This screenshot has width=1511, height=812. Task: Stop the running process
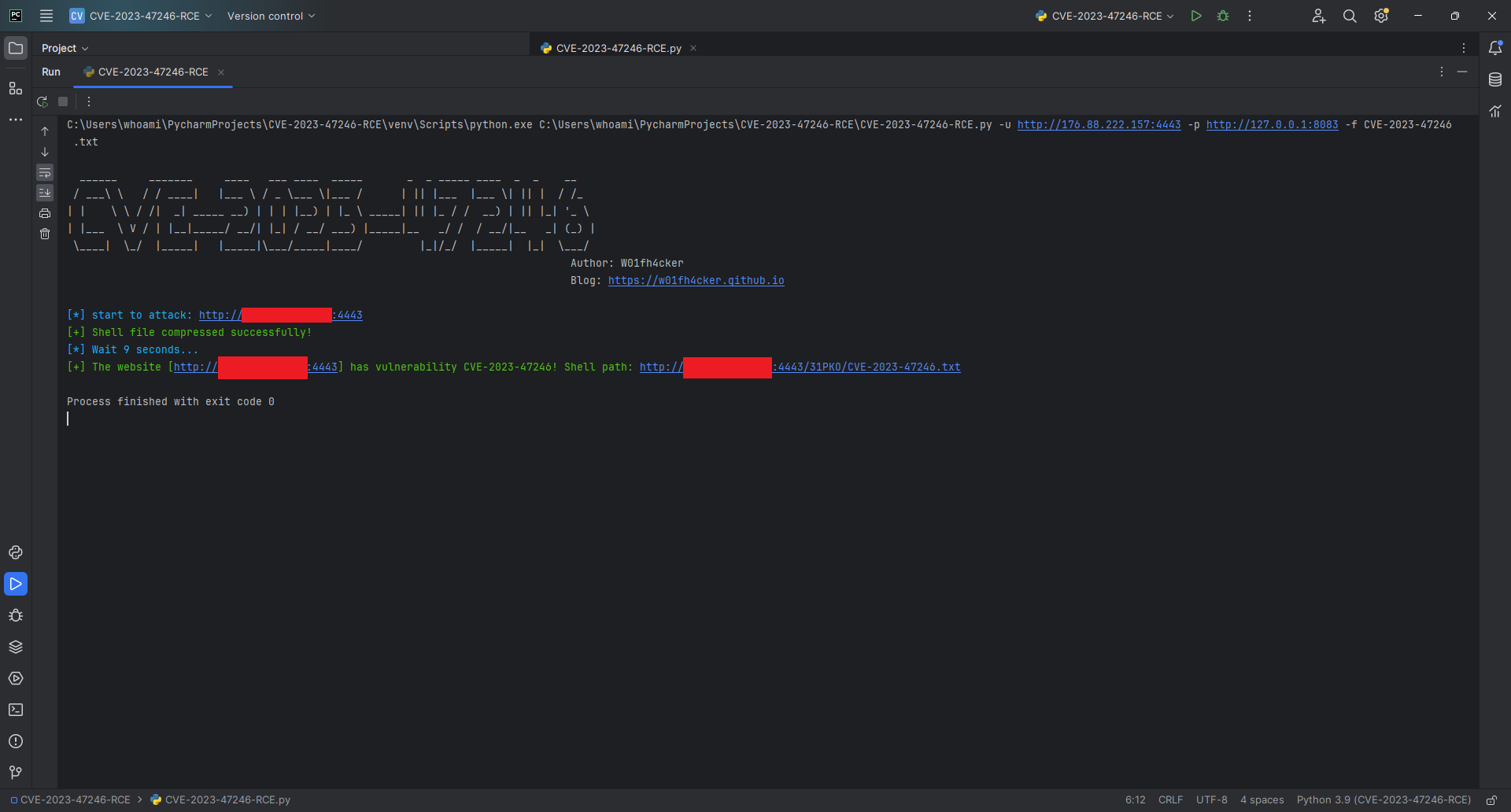pyautogui.click(x=63, y=101)
